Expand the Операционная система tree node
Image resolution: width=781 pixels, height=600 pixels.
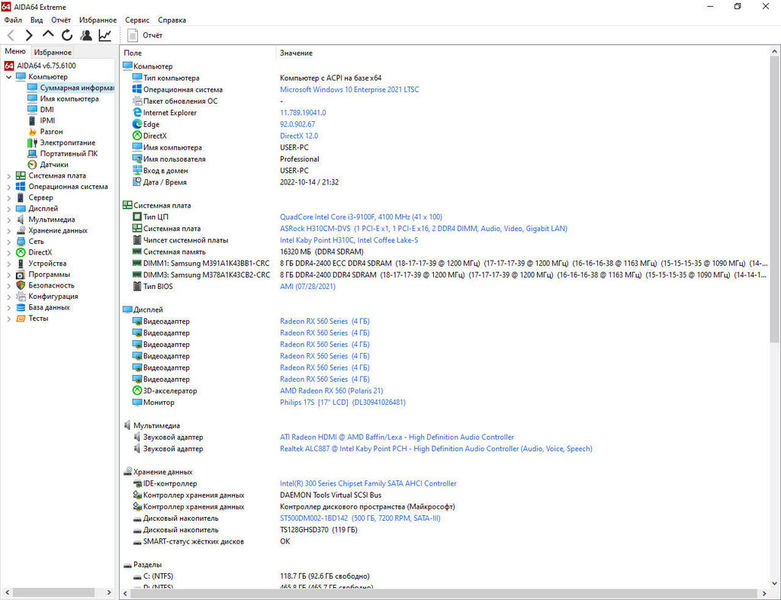click(8, 187)
